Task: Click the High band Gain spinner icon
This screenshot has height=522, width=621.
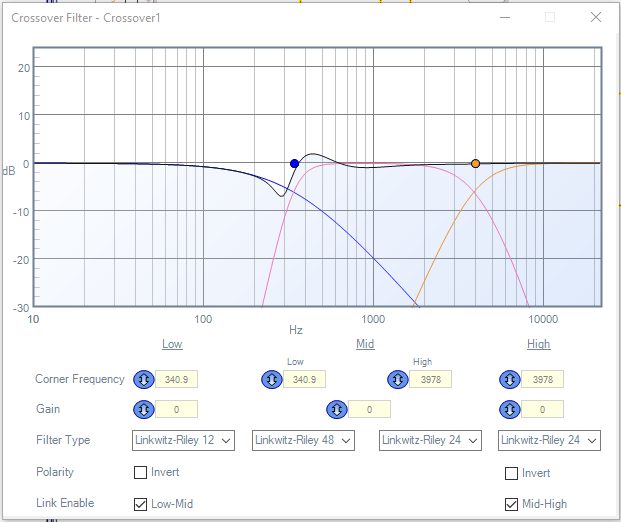Action: (x=509, y=410)
